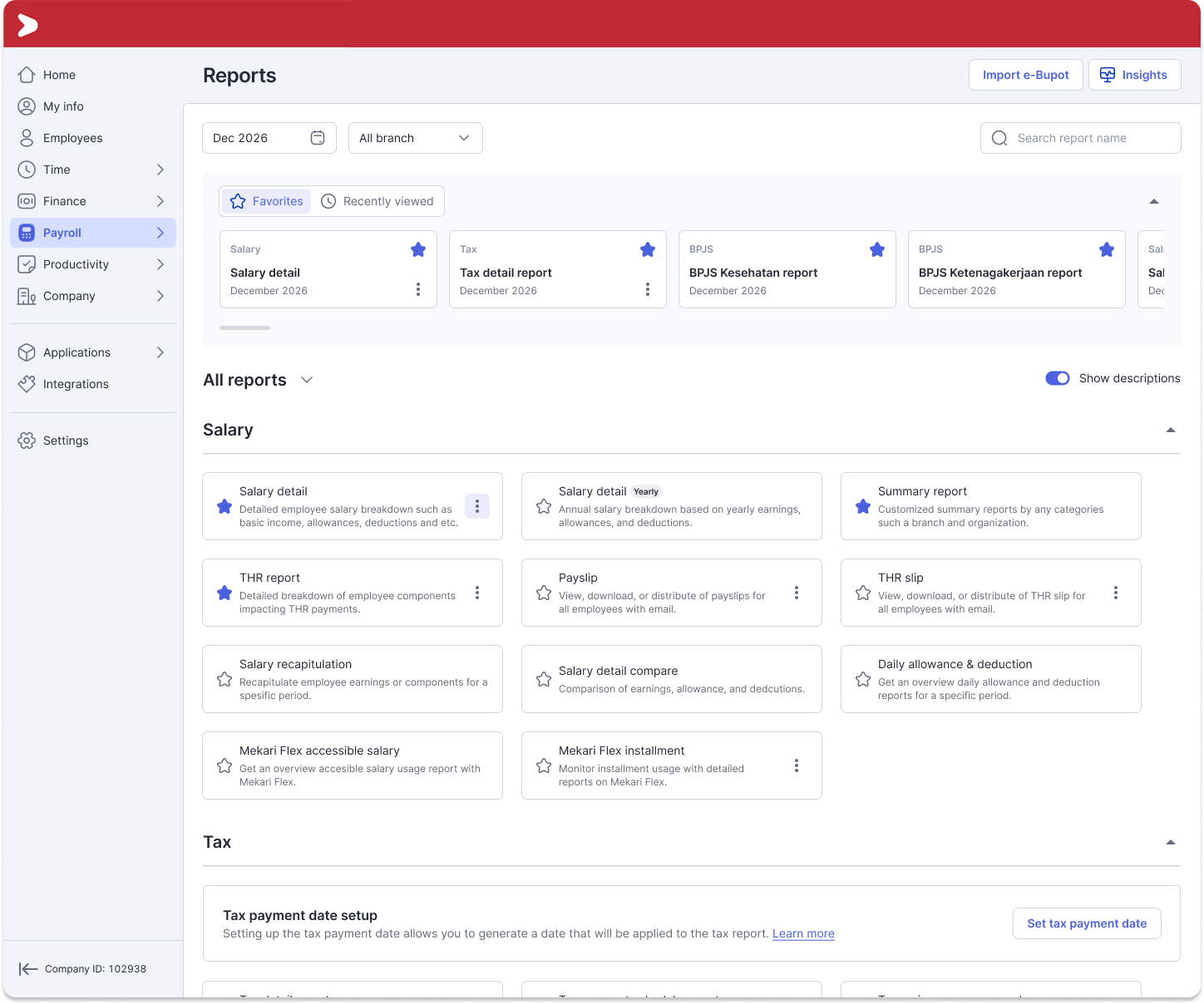This screenshot has height=1004, width=1204.
Task: Open the Integrations page in the sidebar
Action: [93, 384]
